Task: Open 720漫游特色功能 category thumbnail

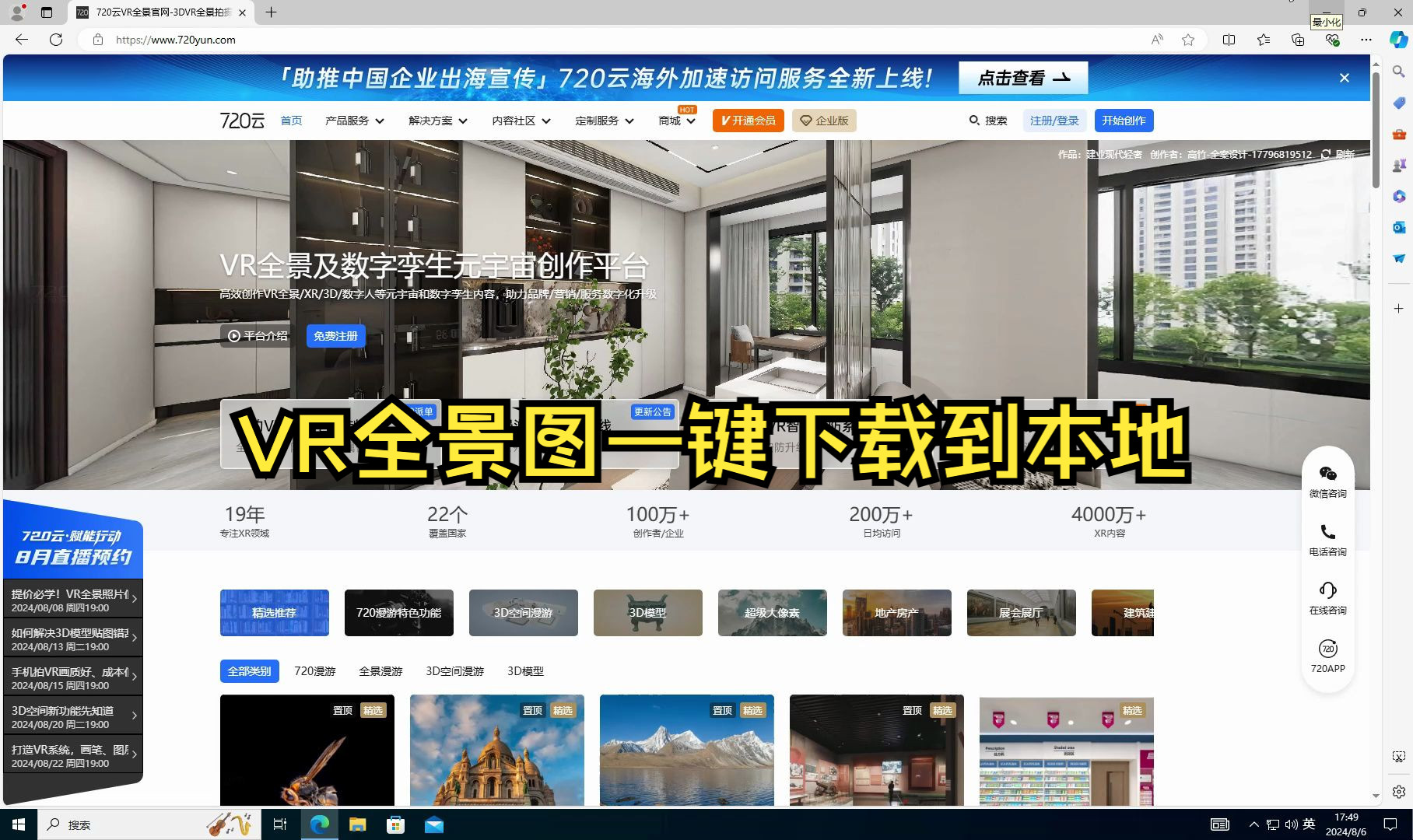Action: point(399,613)
